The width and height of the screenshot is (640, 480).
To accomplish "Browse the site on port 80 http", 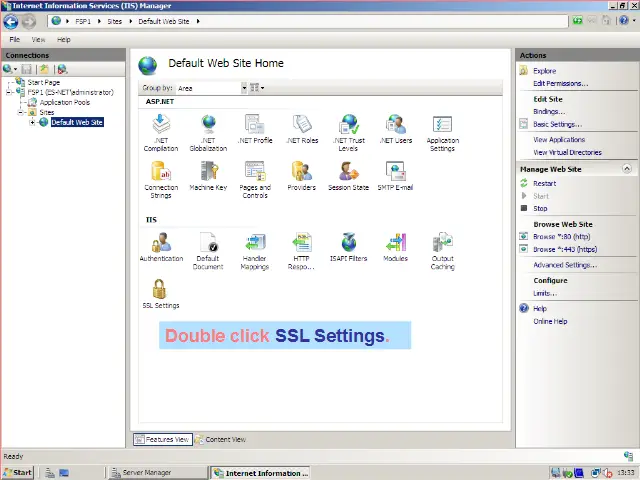I will 562,237.
